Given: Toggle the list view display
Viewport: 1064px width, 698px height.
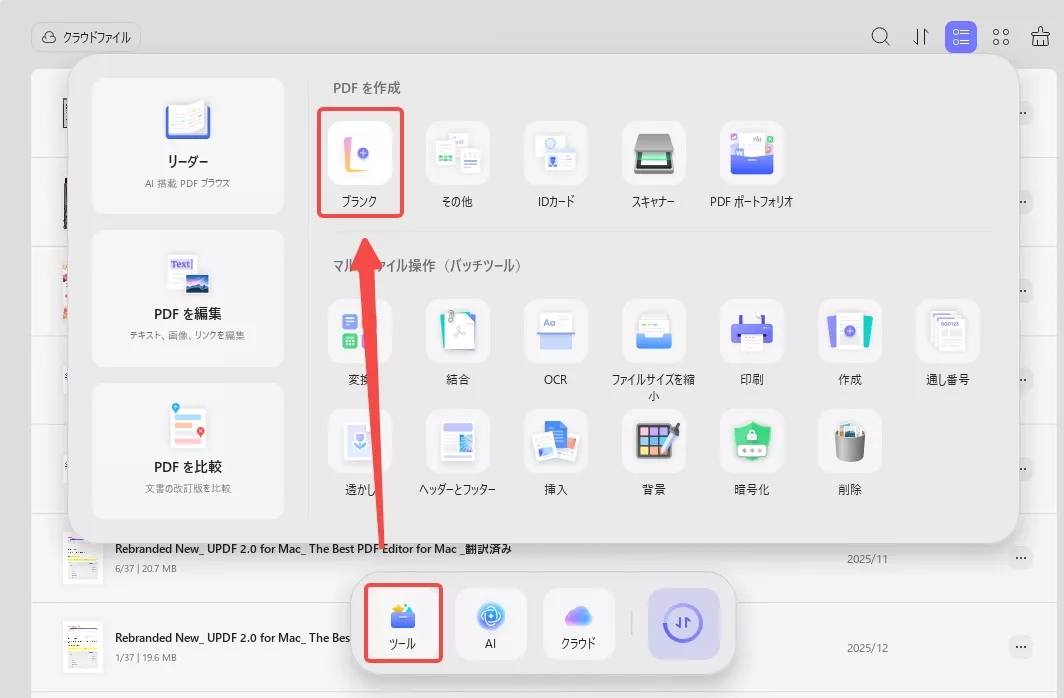Looking at the screenshot, I should click(x=961, y=36).
